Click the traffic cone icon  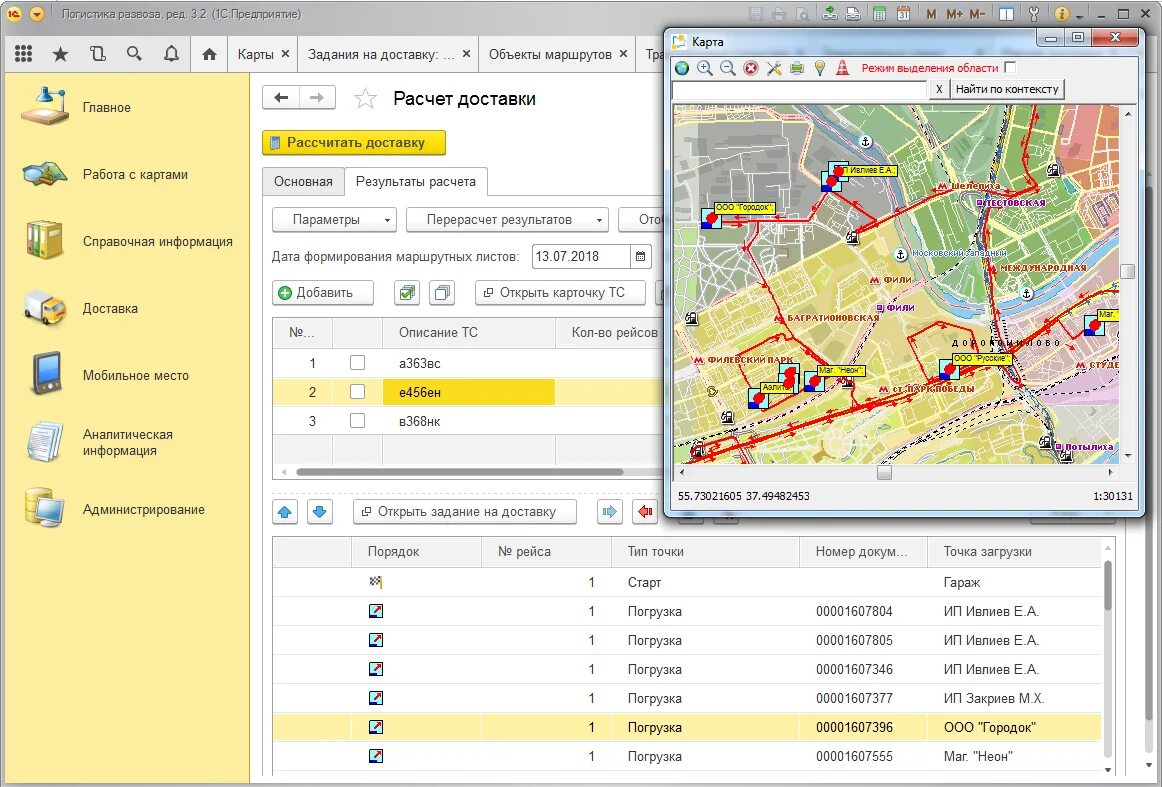tap(843, 68)
